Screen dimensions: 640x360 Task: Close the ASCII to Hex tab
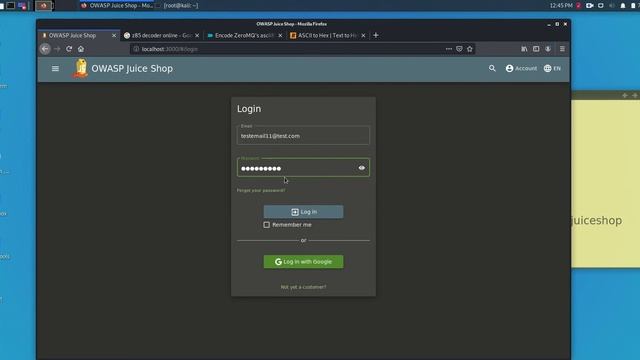coord(363,36)
